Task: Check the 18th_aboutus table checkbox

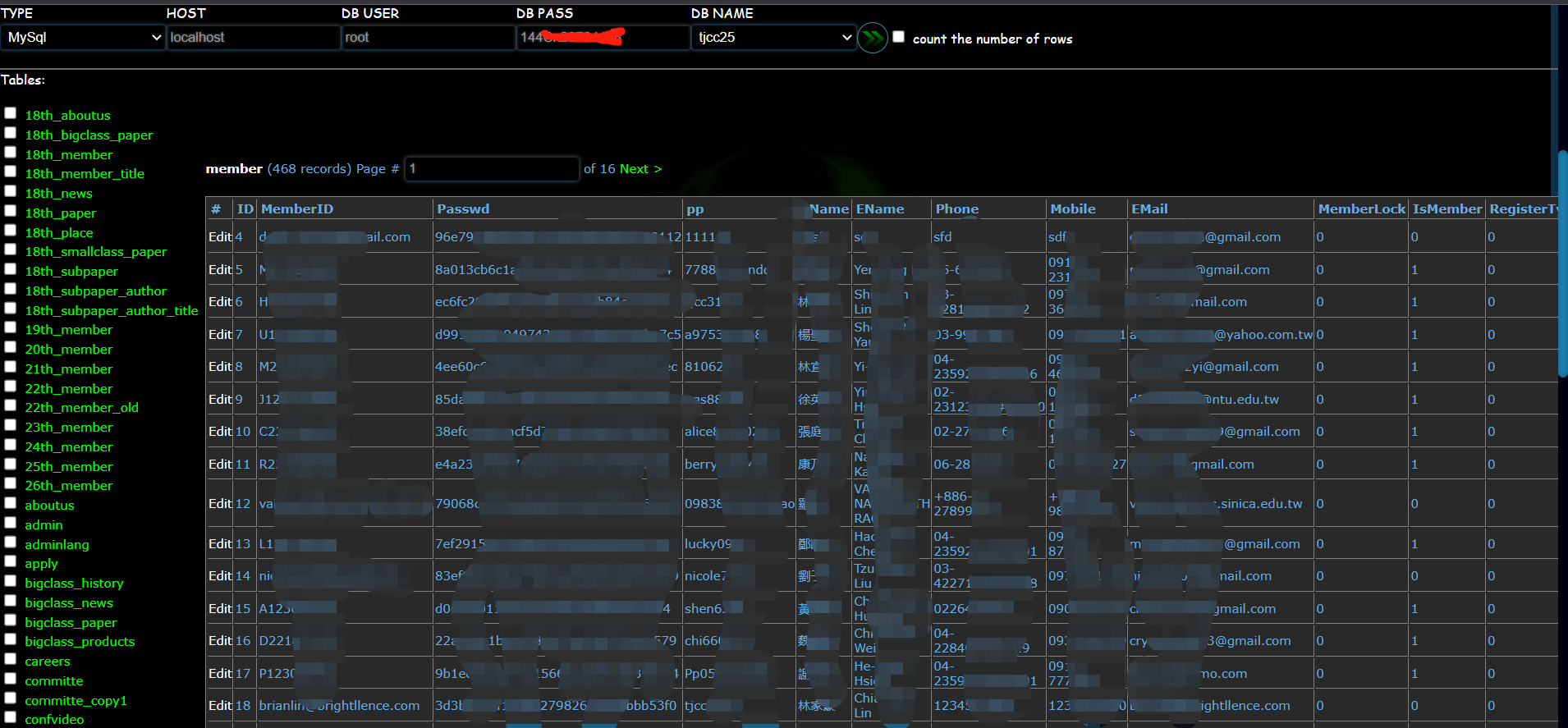Action: pyautogui.click(x=11, y=113)
